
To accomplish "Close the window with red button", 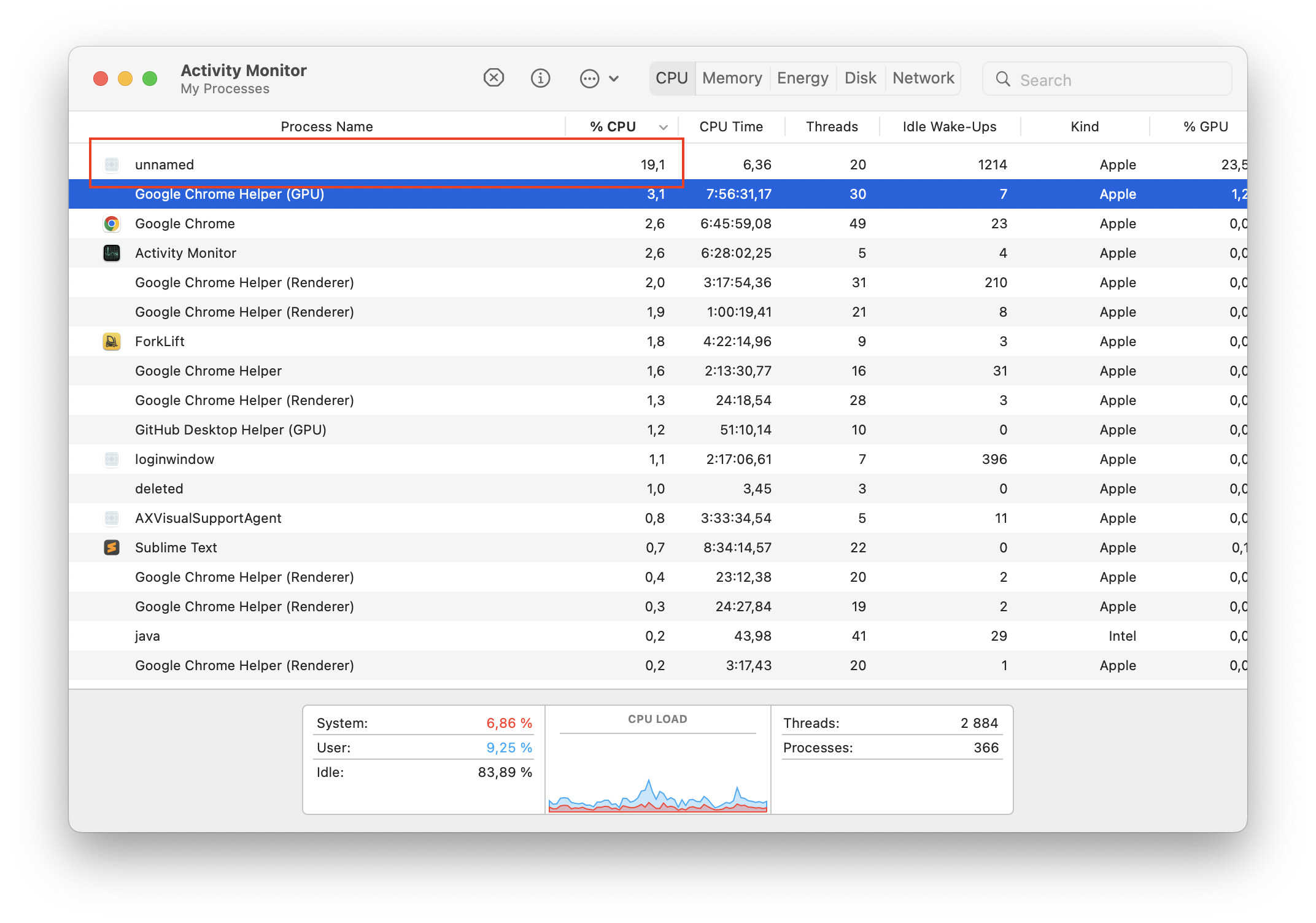I will point(101,79).
